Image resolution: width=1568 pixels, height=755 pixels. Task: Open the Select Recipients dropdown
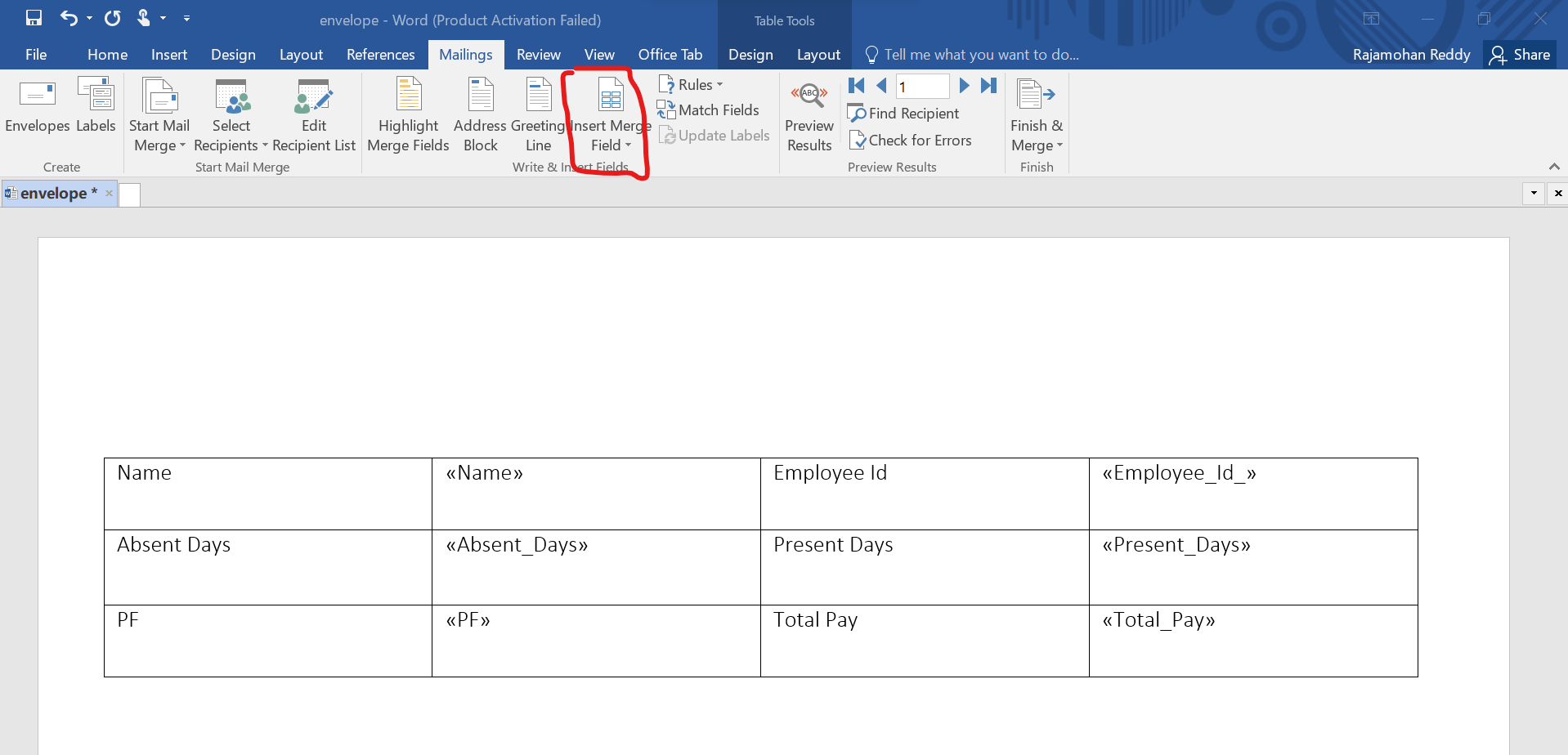coord(231,116)
